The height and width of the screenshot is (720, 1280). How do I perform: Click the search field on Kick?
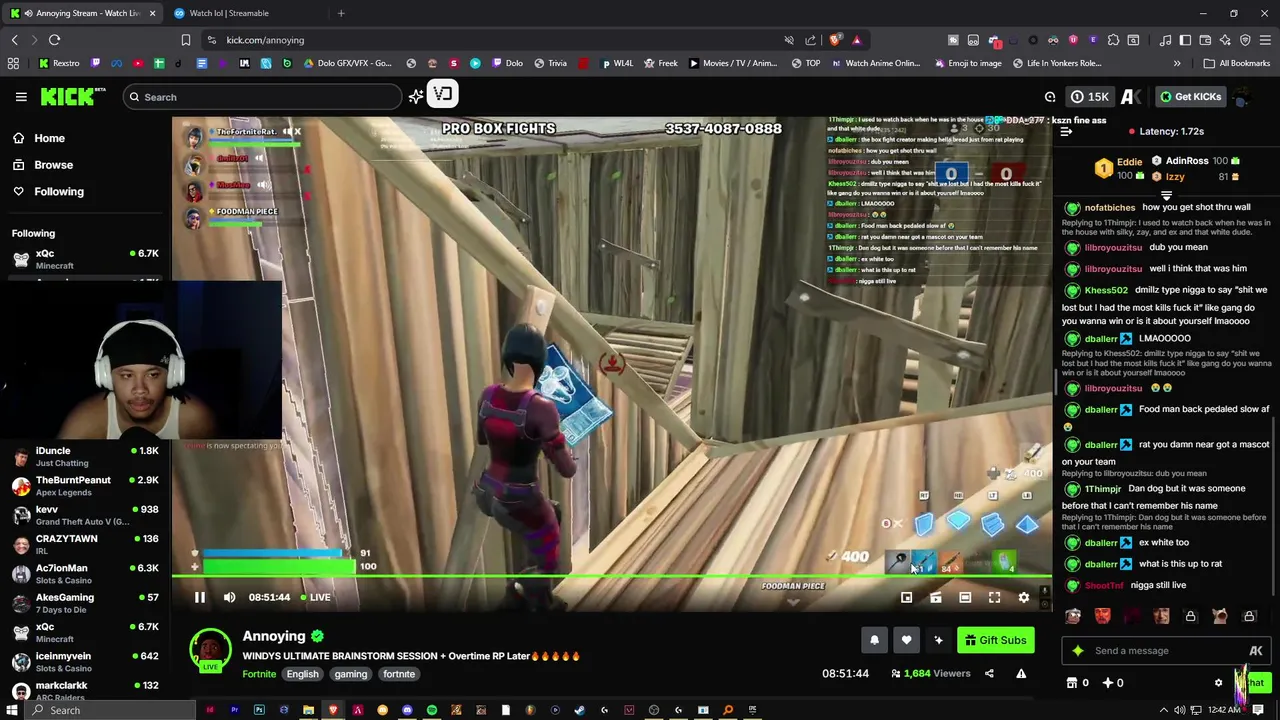click(x=262, y=97)
